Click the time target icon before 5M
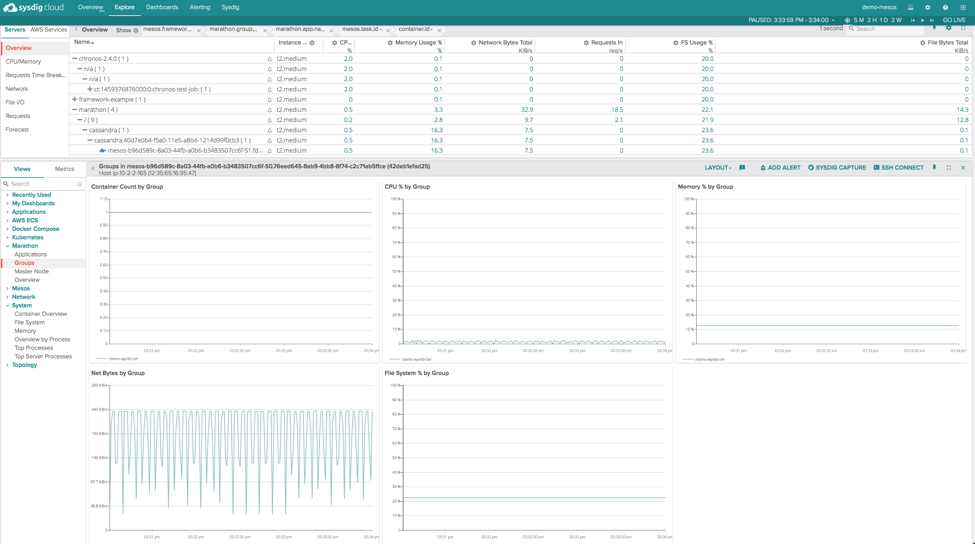 coord(847,20)
